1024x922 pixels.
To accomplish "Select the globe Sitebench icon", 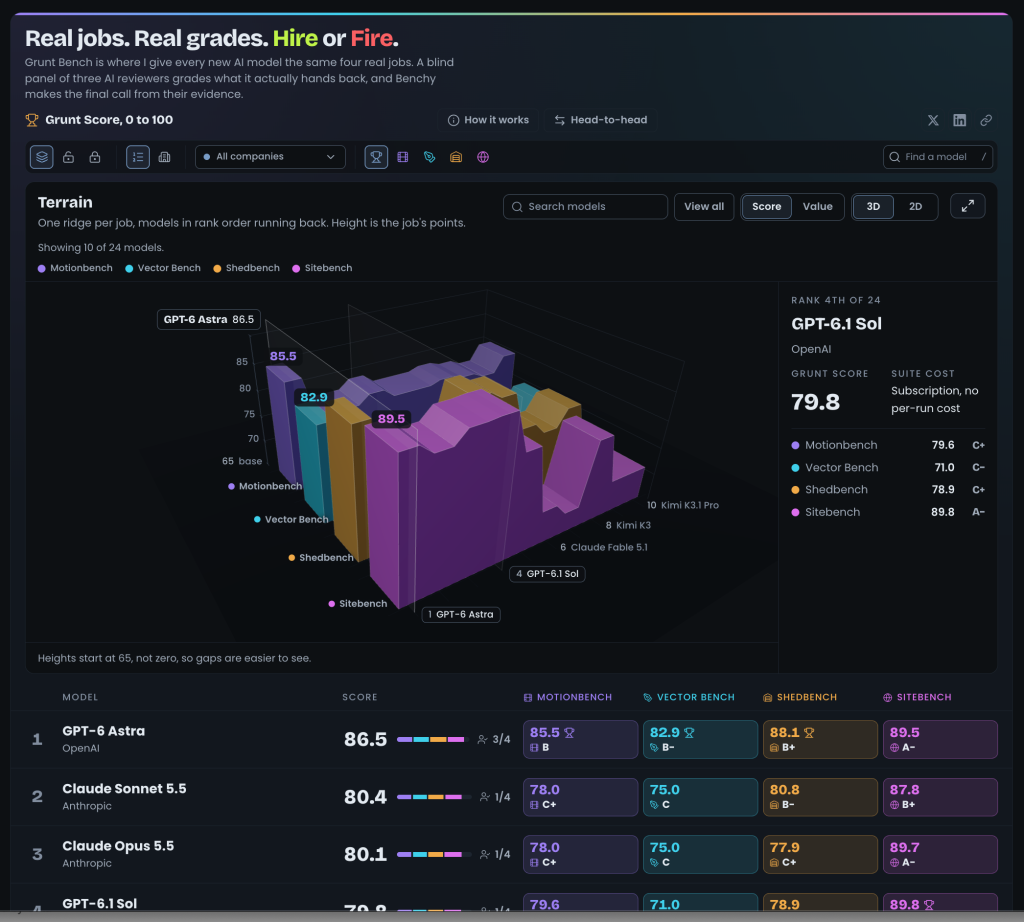I will pyautogui.click(x=483, y=157).
